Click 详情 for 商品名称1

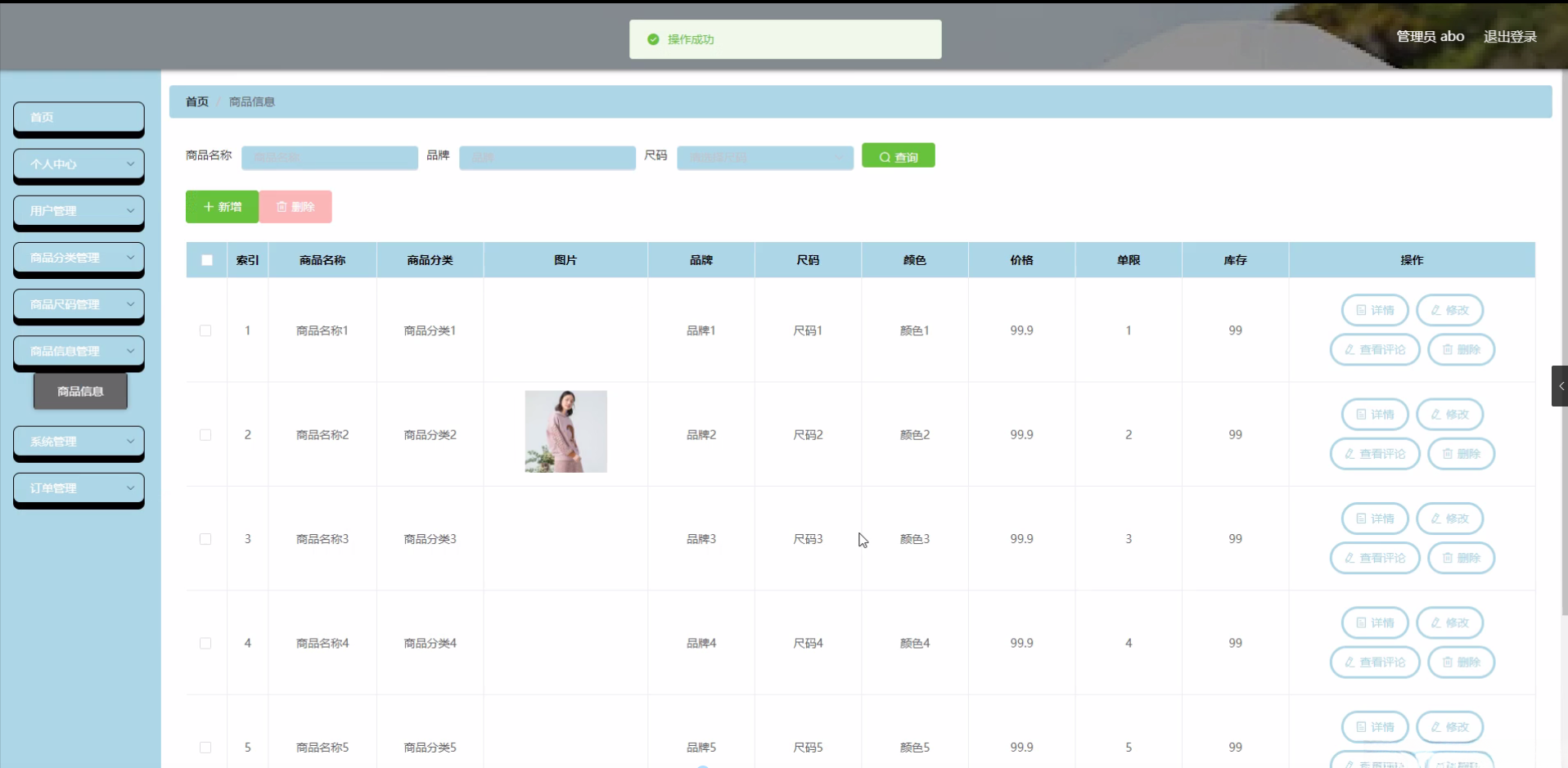click(x=1375, y=310)
